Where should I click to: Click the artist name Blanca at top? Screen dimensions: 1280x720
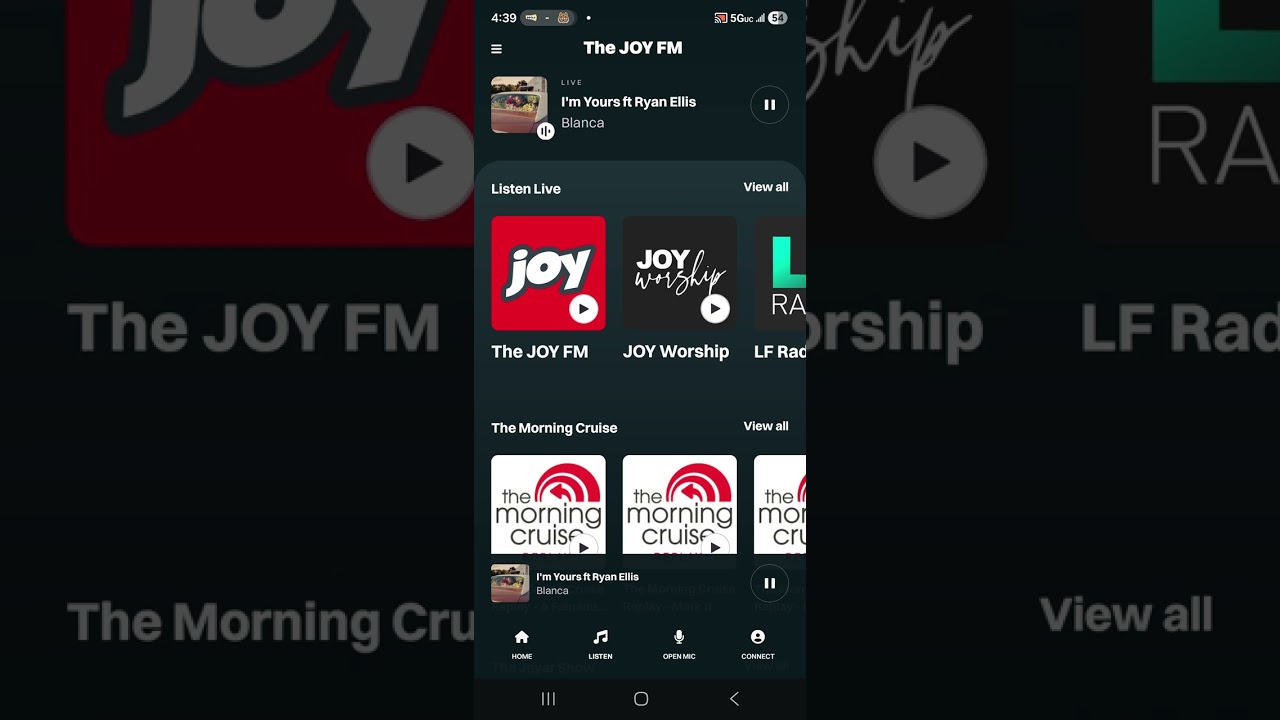click(582, 123)
